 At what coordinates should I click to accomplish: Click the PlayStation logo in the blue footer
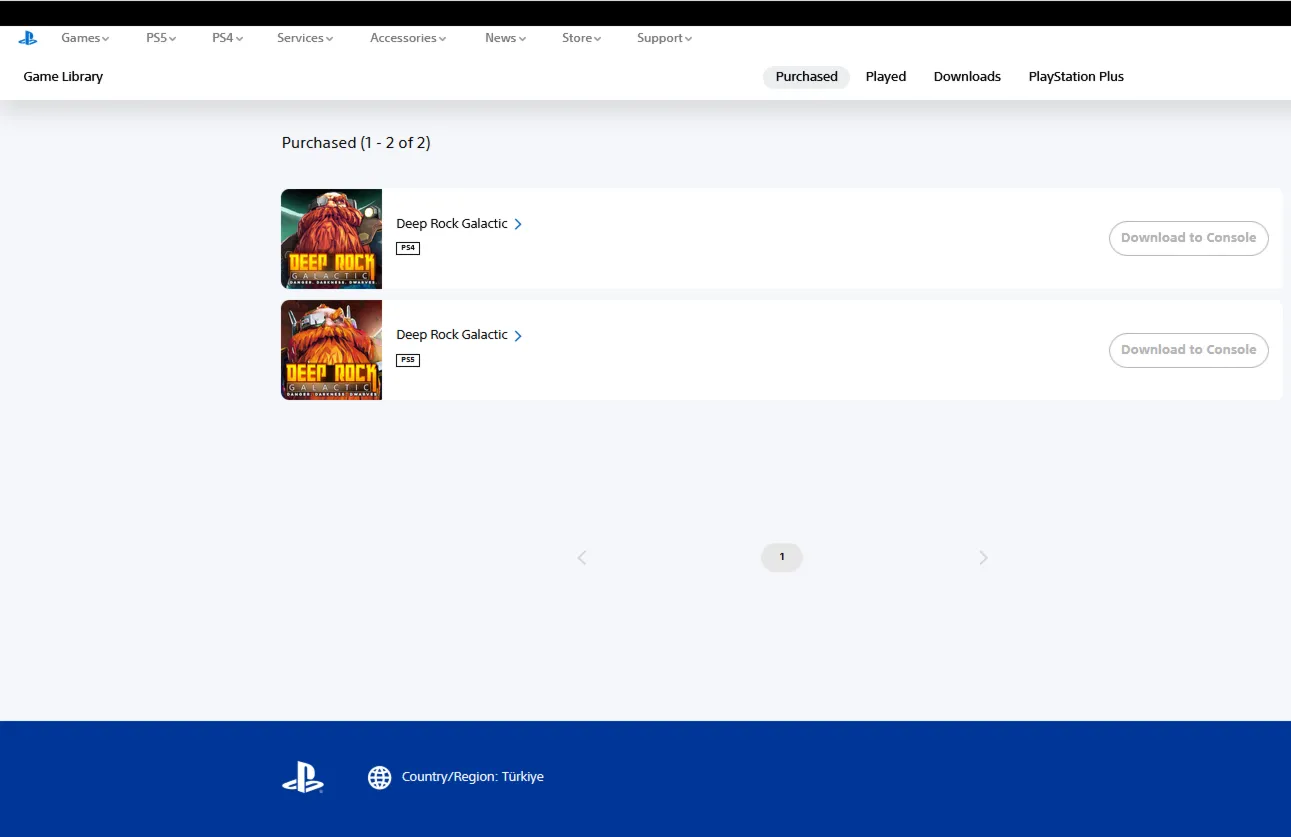coord(303,777)
